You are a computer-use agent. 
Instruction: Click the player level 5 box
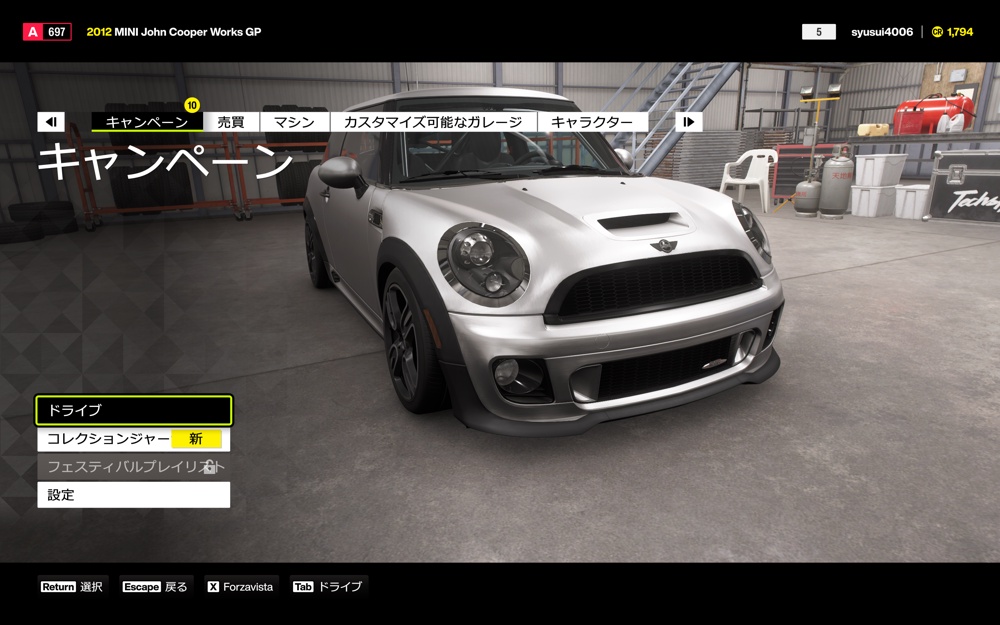pos(819,32)
